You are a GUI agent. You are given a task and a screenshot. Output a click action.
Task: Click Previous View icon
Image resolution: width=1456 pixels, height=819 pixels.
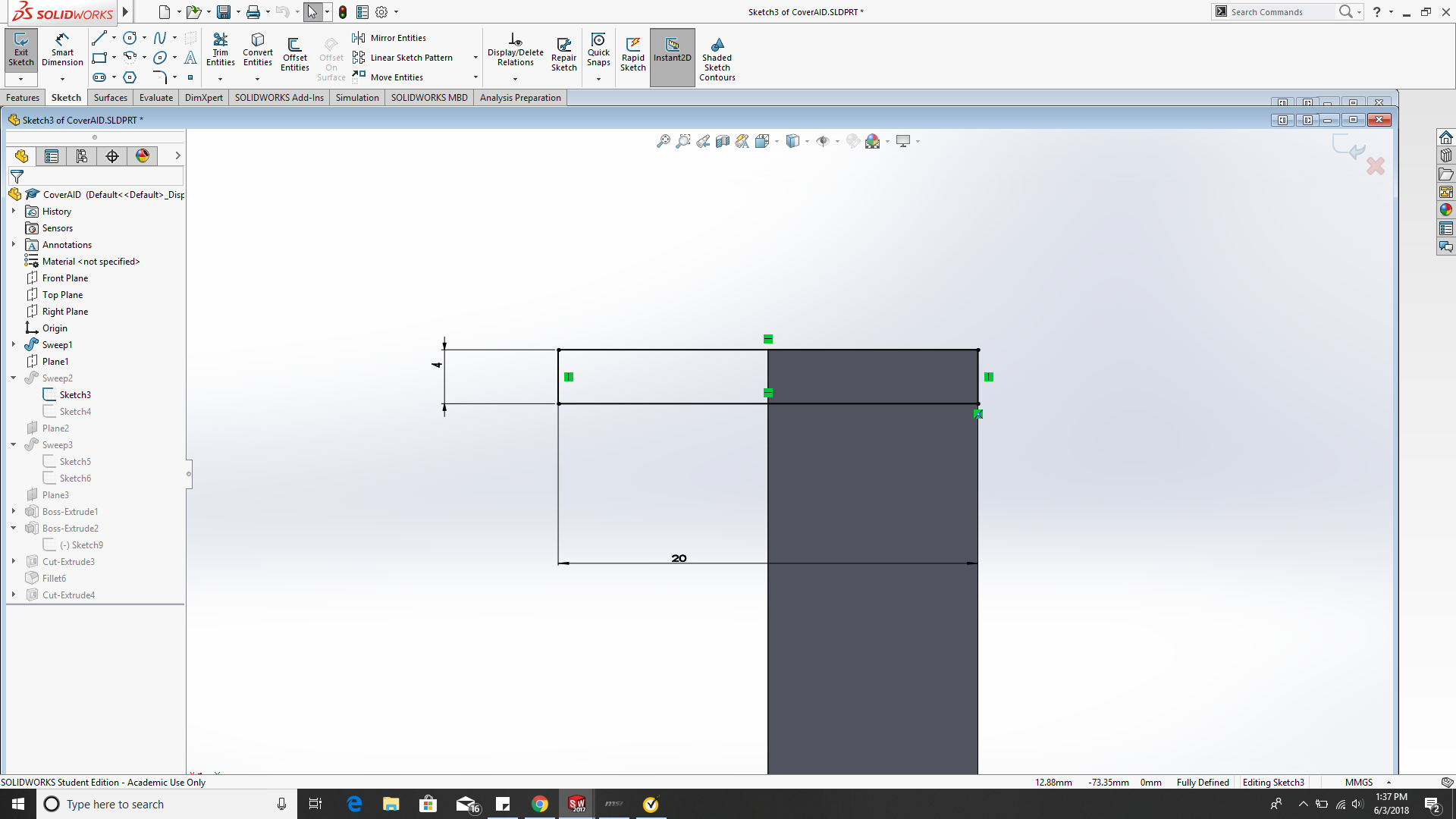tap(703, 141)
